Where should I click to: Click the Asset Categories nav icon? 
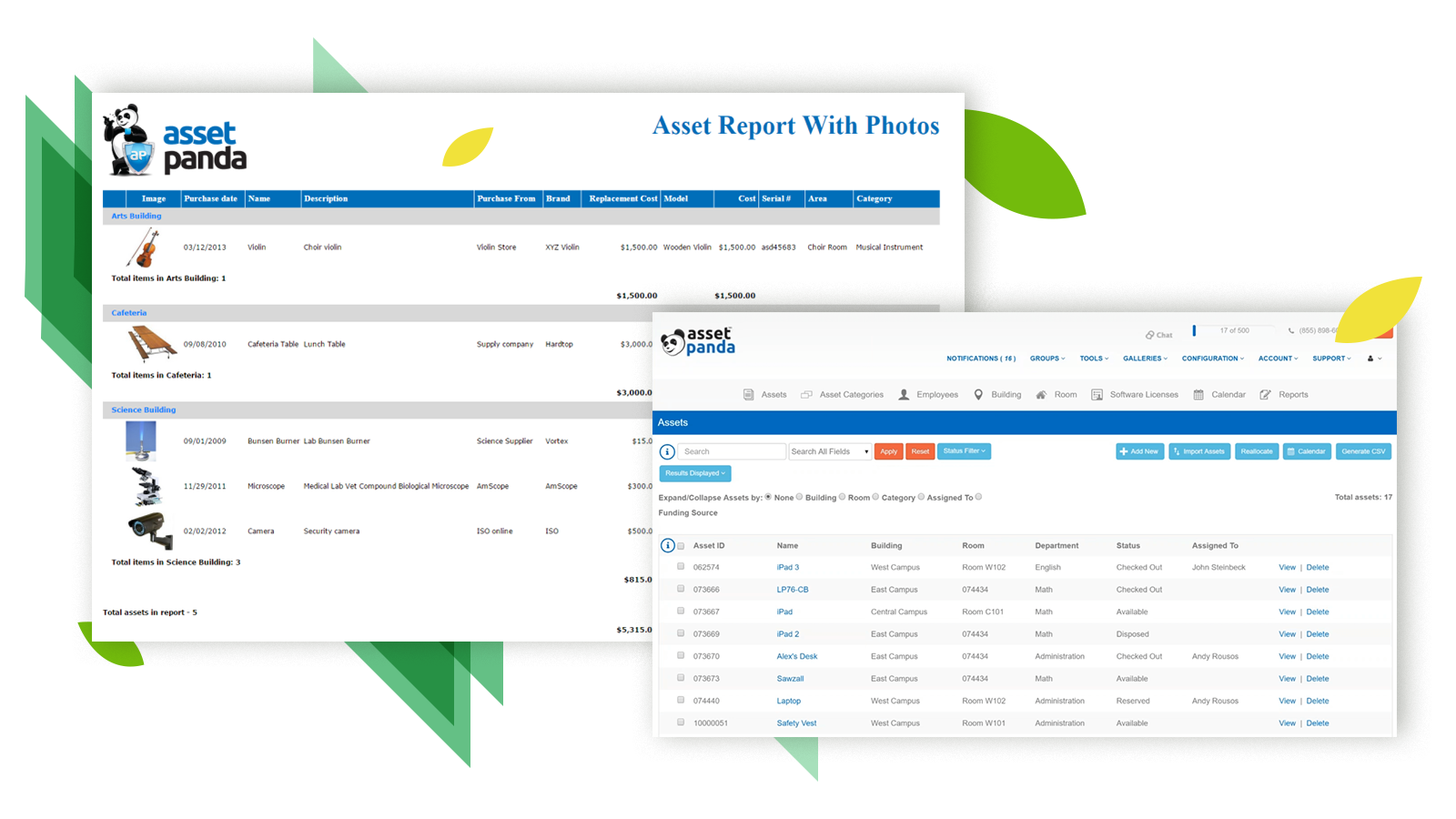(806, 395)
